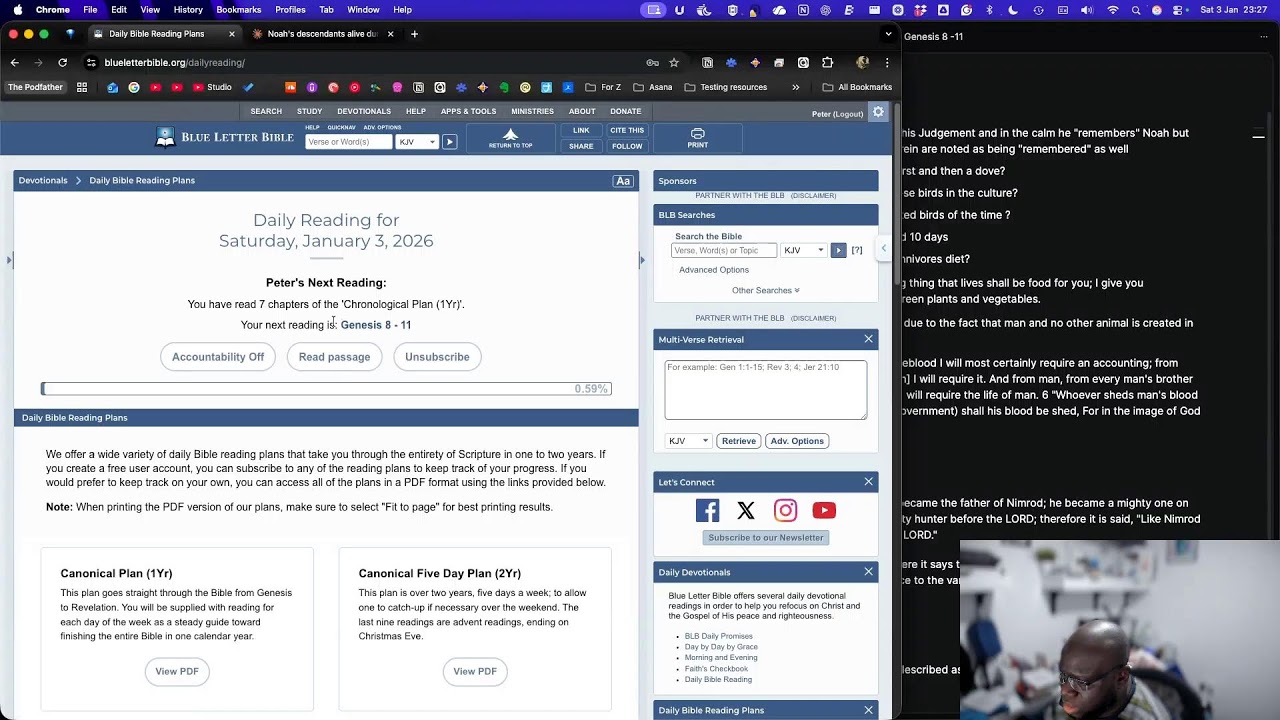Open the APPS & TOOLS menu
Screen dimensions: 1280x720
point(468,111)
